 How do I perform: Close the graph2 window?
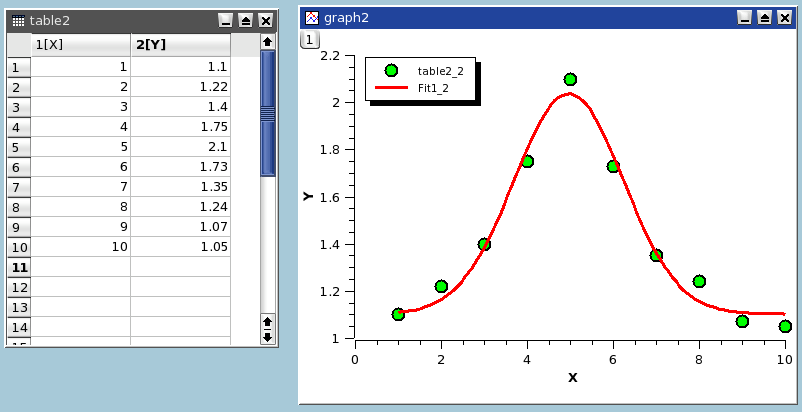[x=784, y=17]
